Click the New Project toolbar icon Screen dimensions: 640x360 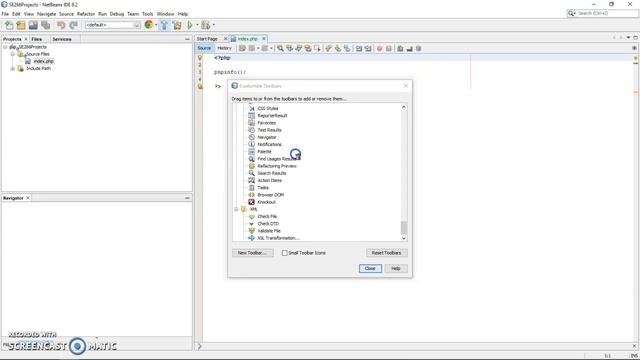pos(21,25)
